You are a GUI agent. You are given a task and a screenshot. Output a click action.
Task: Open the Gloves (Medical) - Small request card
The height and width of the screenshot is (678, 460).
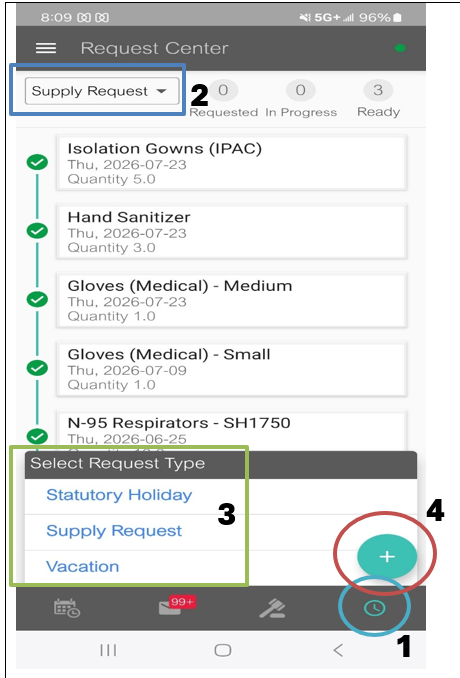[x=232, y=369]
